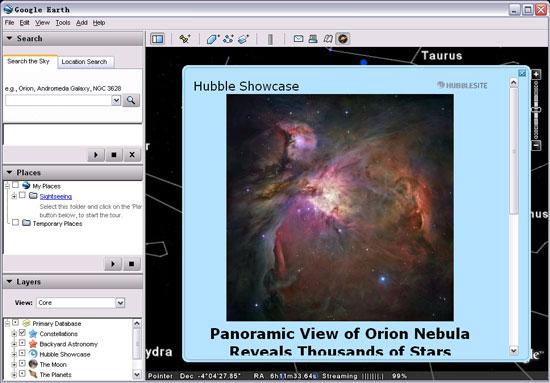Switch to the Location Search tab

click(x=84, y=62)
